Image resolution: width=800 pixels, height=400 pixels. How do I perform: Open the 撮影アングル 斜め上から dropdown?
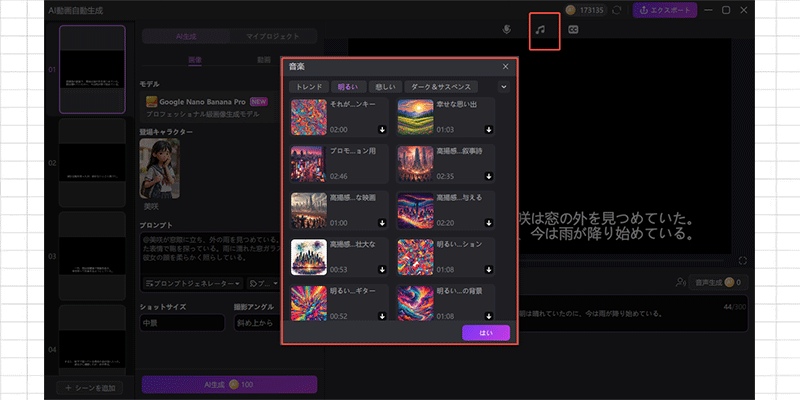pos(255,323)
